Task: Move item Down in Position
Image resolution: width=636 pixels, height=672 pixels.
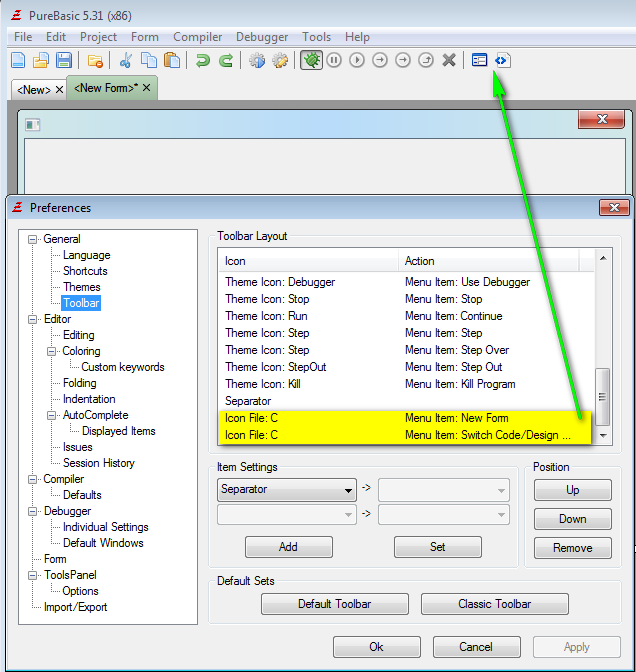Action: [x=573, y=519]
